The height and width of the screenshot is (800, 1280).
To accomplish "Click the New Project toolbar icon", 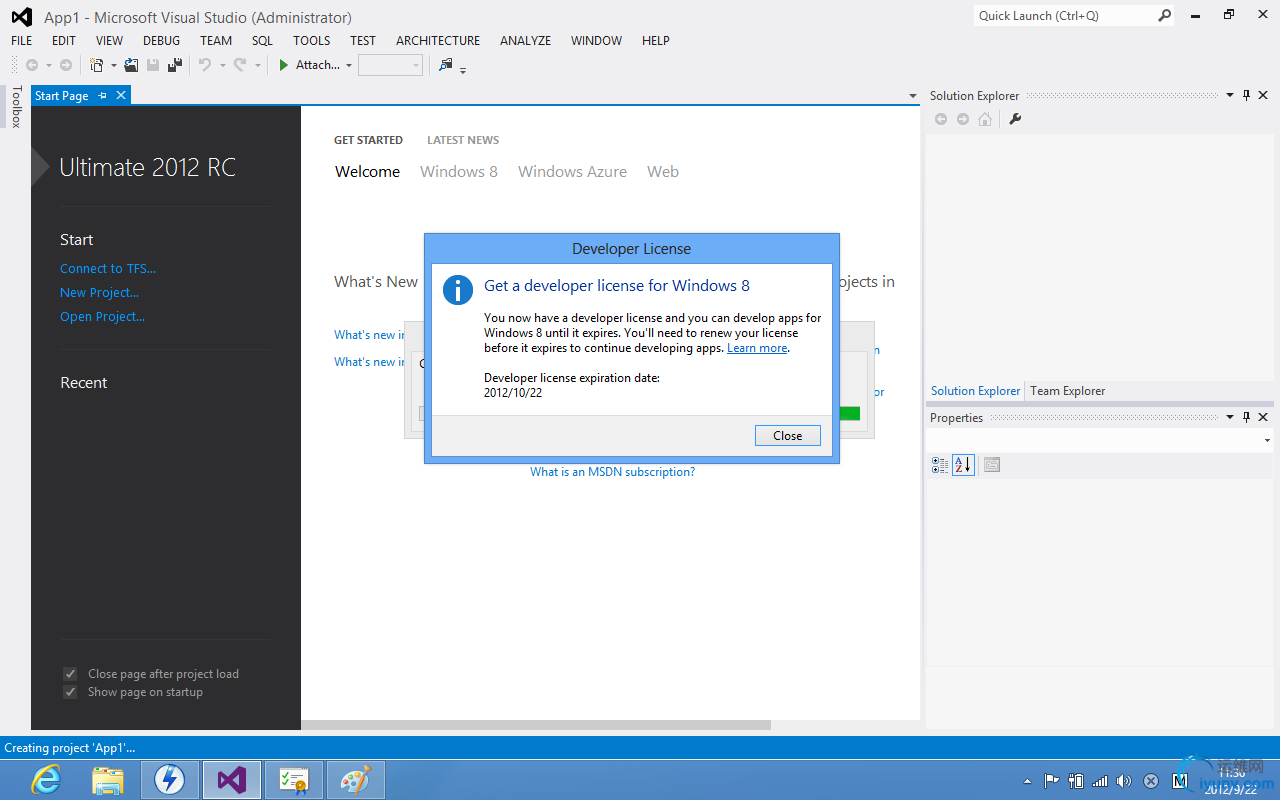I will (97, 65).
